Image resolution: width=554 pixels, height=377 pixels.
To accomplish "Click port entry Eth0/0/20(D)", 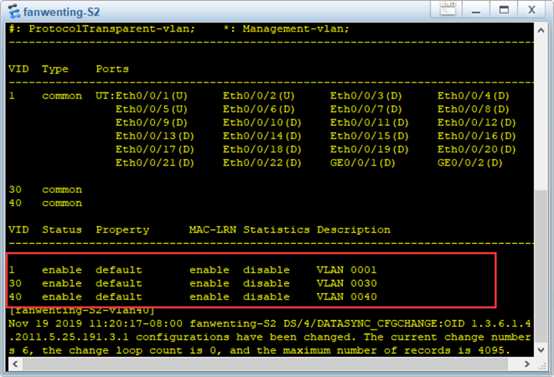I will (477, 149).
